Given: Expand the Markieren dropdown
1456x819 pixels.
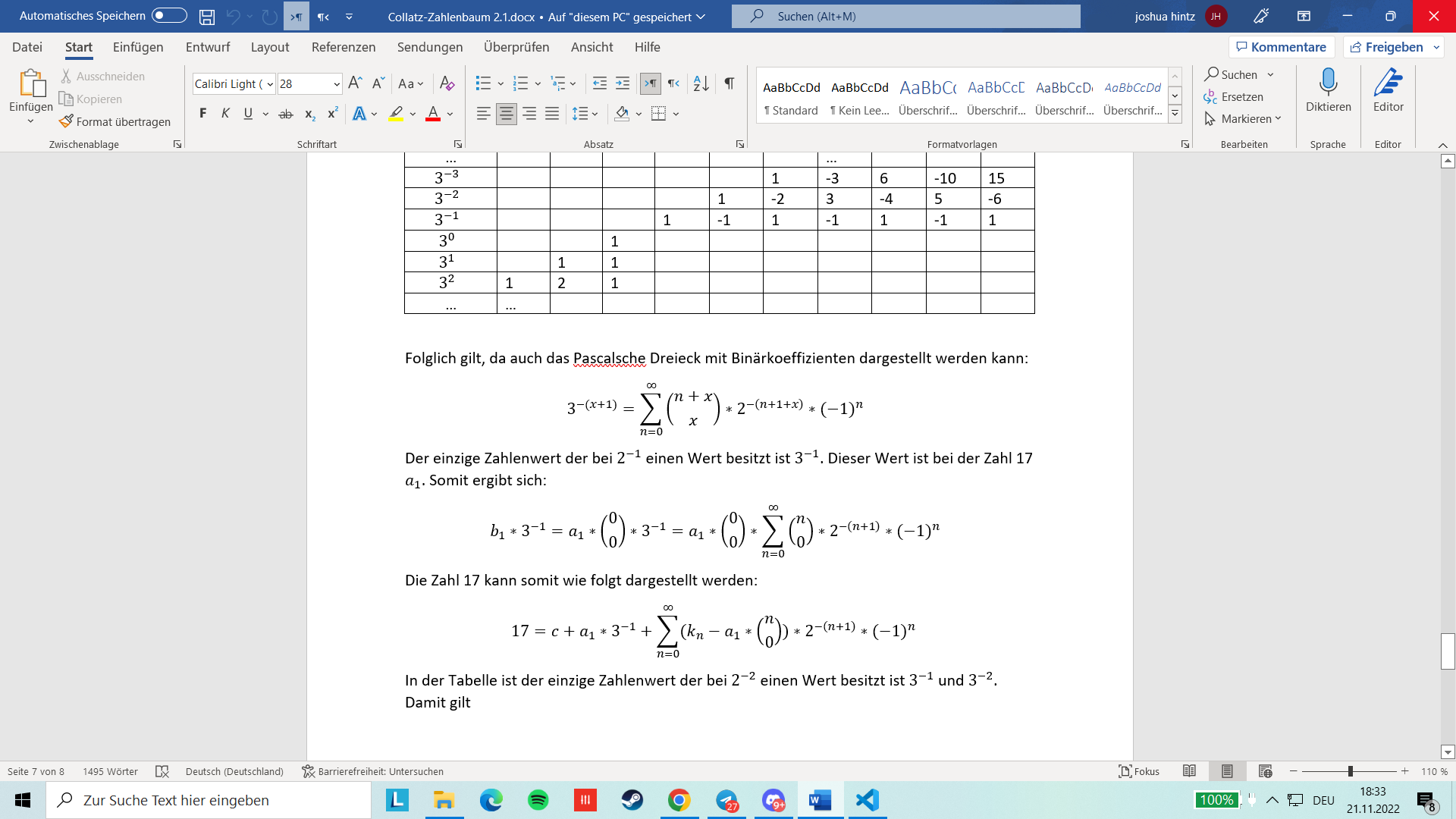Looking at the screenshot, I should (1278, 119).
